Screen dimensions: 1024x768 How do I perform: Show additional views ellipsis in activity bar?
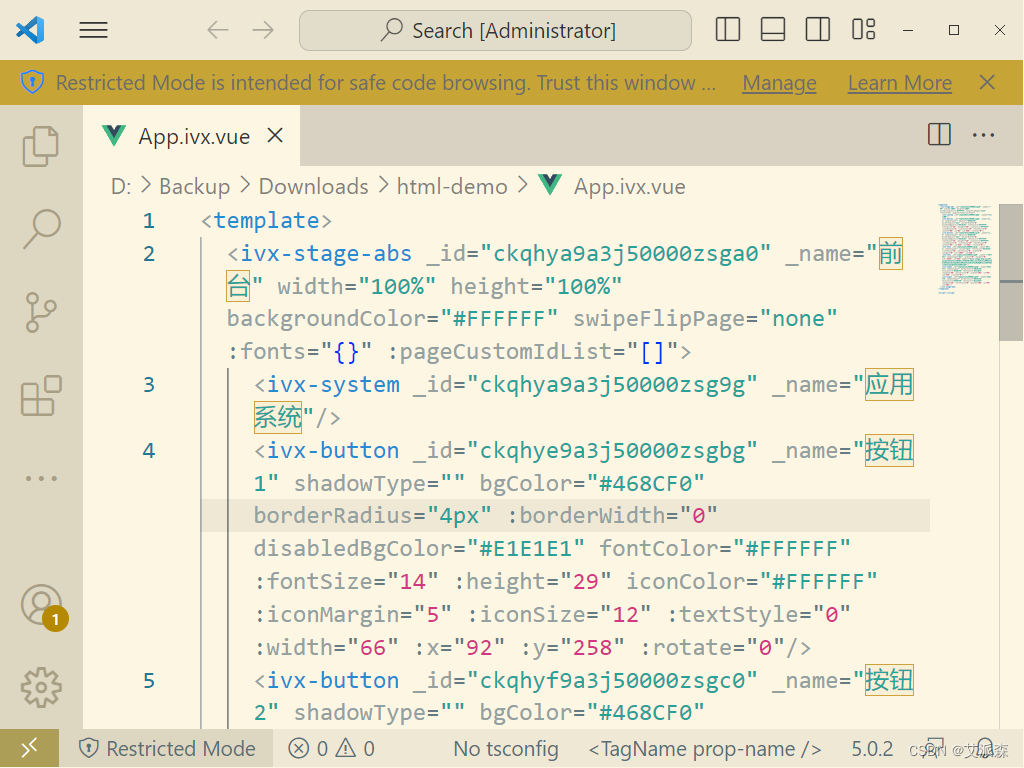(x=41, y=478)
